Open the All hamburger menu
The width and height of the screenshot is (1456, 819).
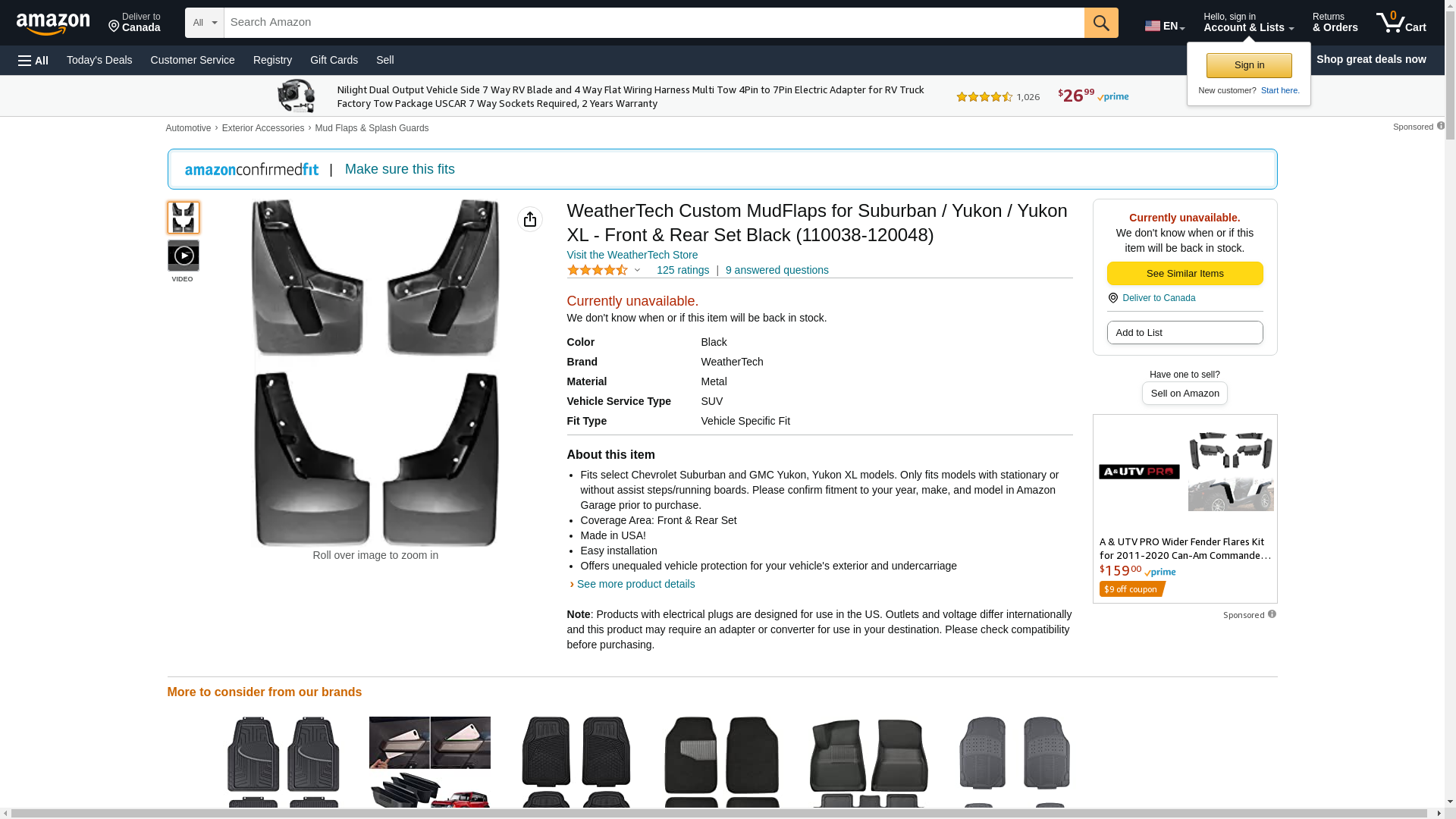point(33,60)
